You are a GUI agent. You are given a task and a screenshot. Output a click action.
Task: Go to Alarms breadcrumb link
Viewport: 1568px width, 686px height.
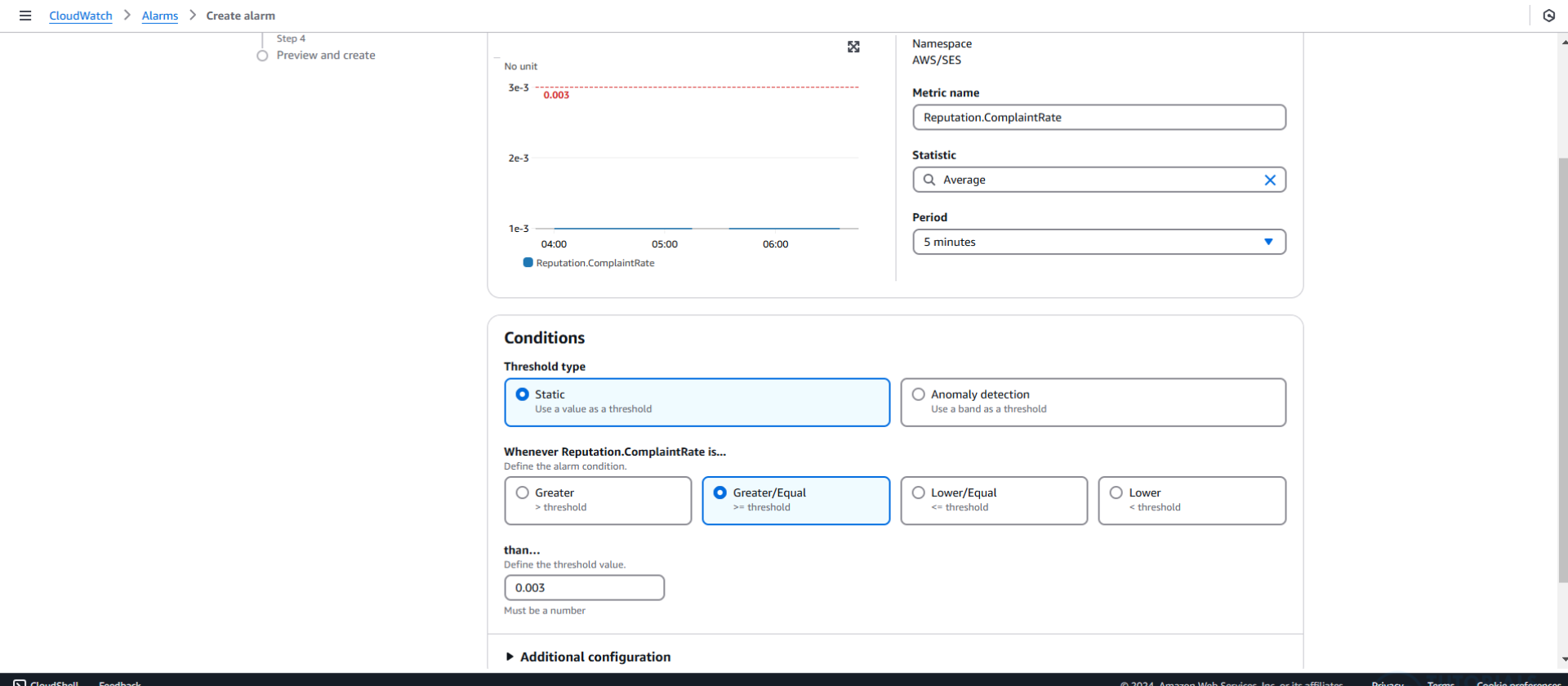160,16
